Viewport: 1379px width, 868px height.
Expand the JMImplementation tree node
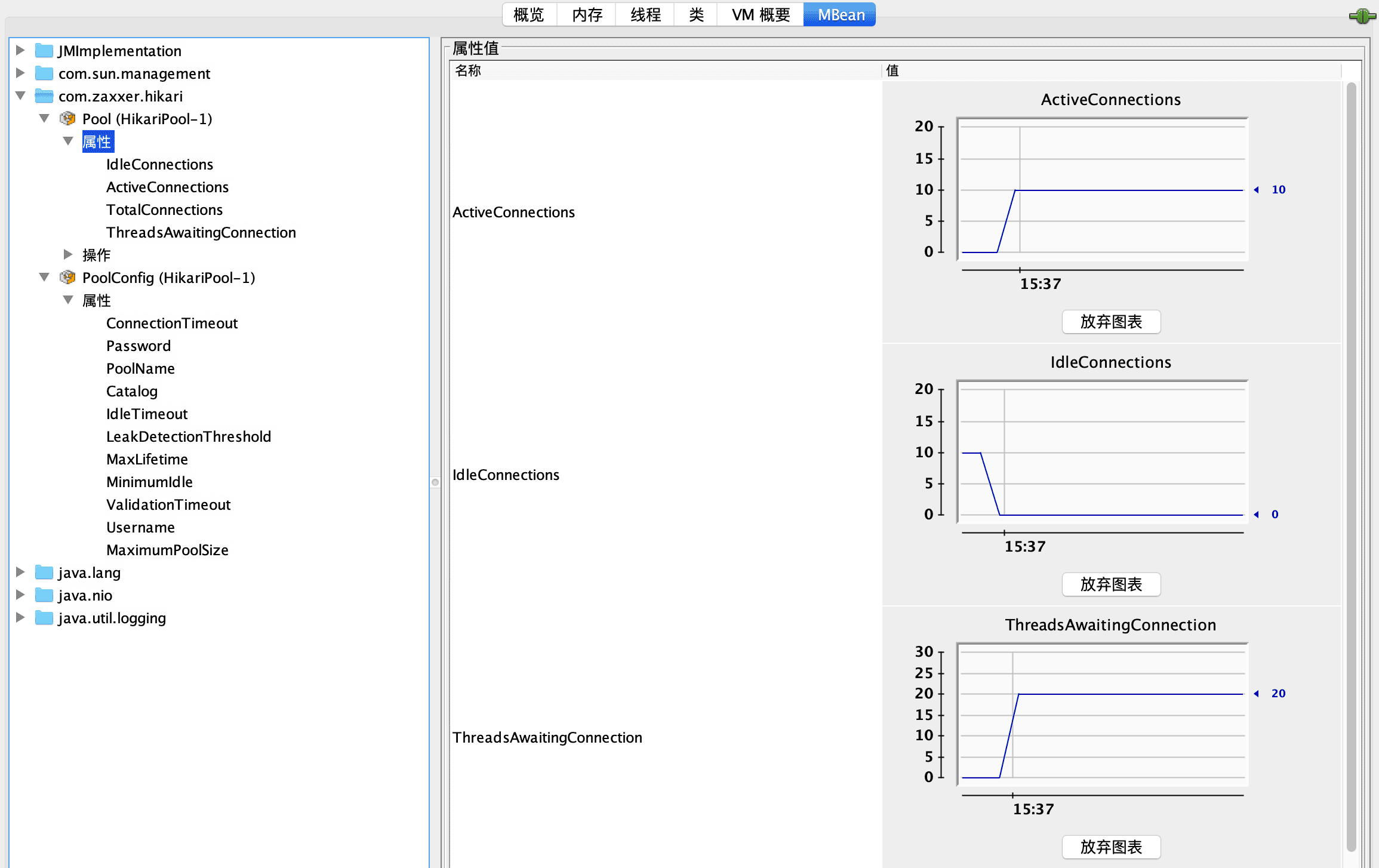coord(20,51)
